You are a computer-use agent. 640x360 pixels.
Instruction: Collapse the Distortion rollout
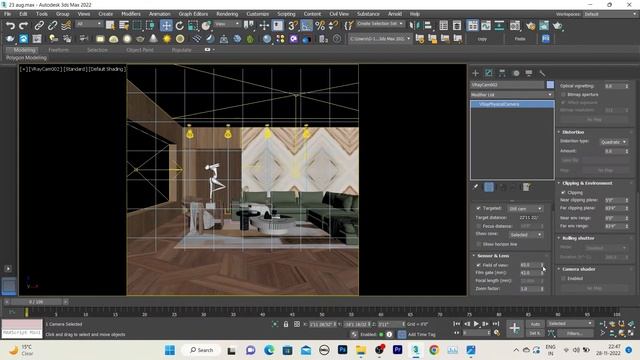tap(572, 132)
